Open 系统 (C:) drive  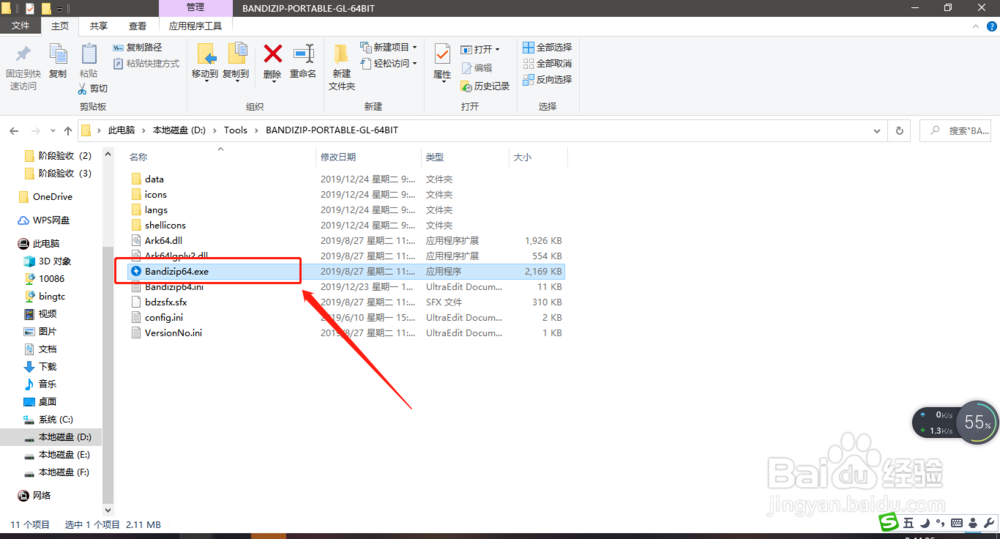click(x=48, y=419)
